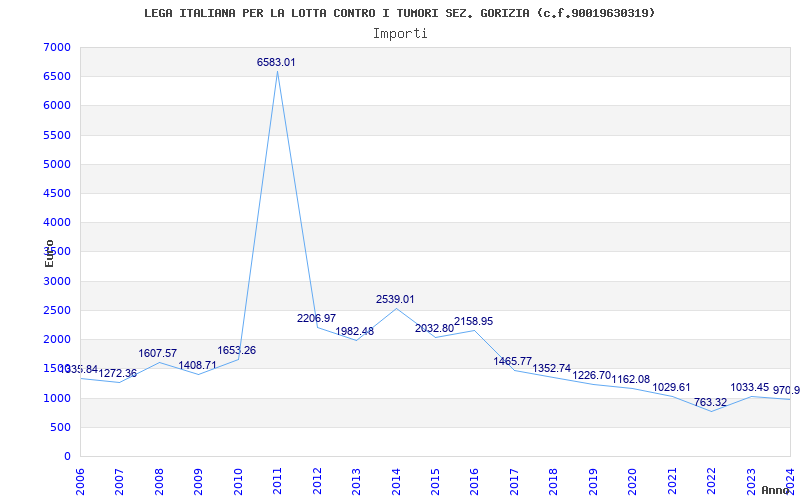Click the 763.32 data label
Screen dimensions: 800x500
pos(710,403)
